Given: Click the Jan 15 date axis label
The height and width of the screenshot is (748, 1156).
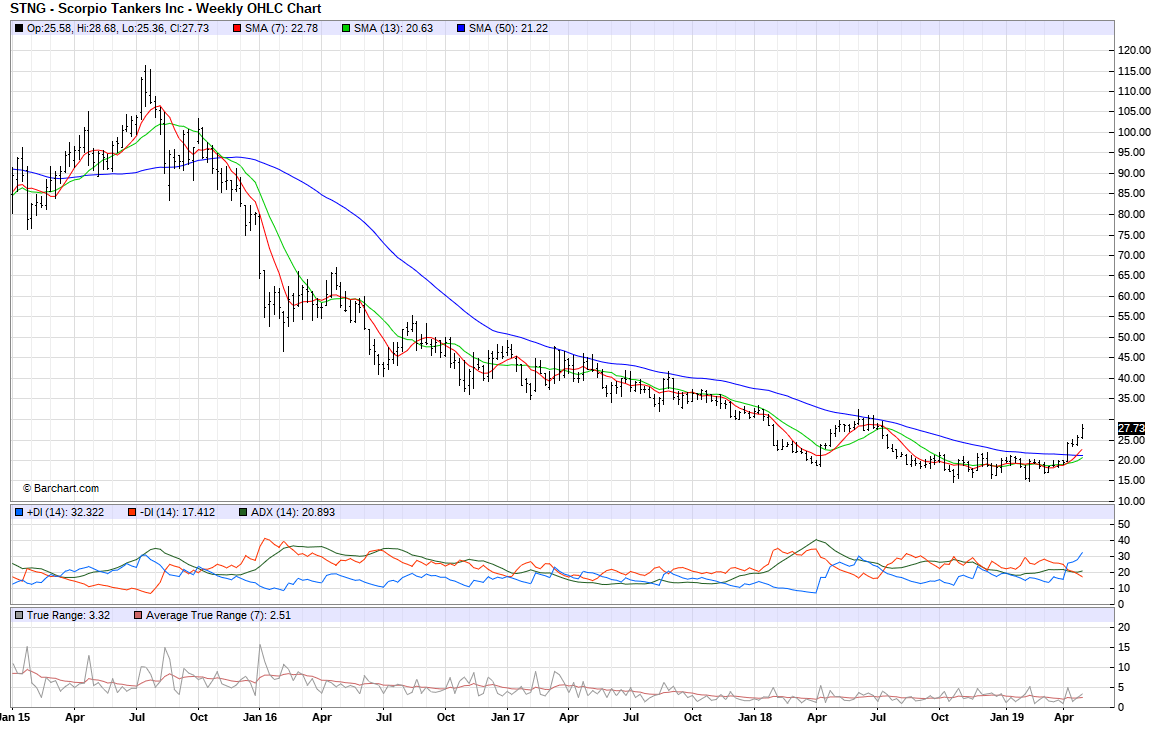Looking at the screenshot, I should [x=14, y=717].
